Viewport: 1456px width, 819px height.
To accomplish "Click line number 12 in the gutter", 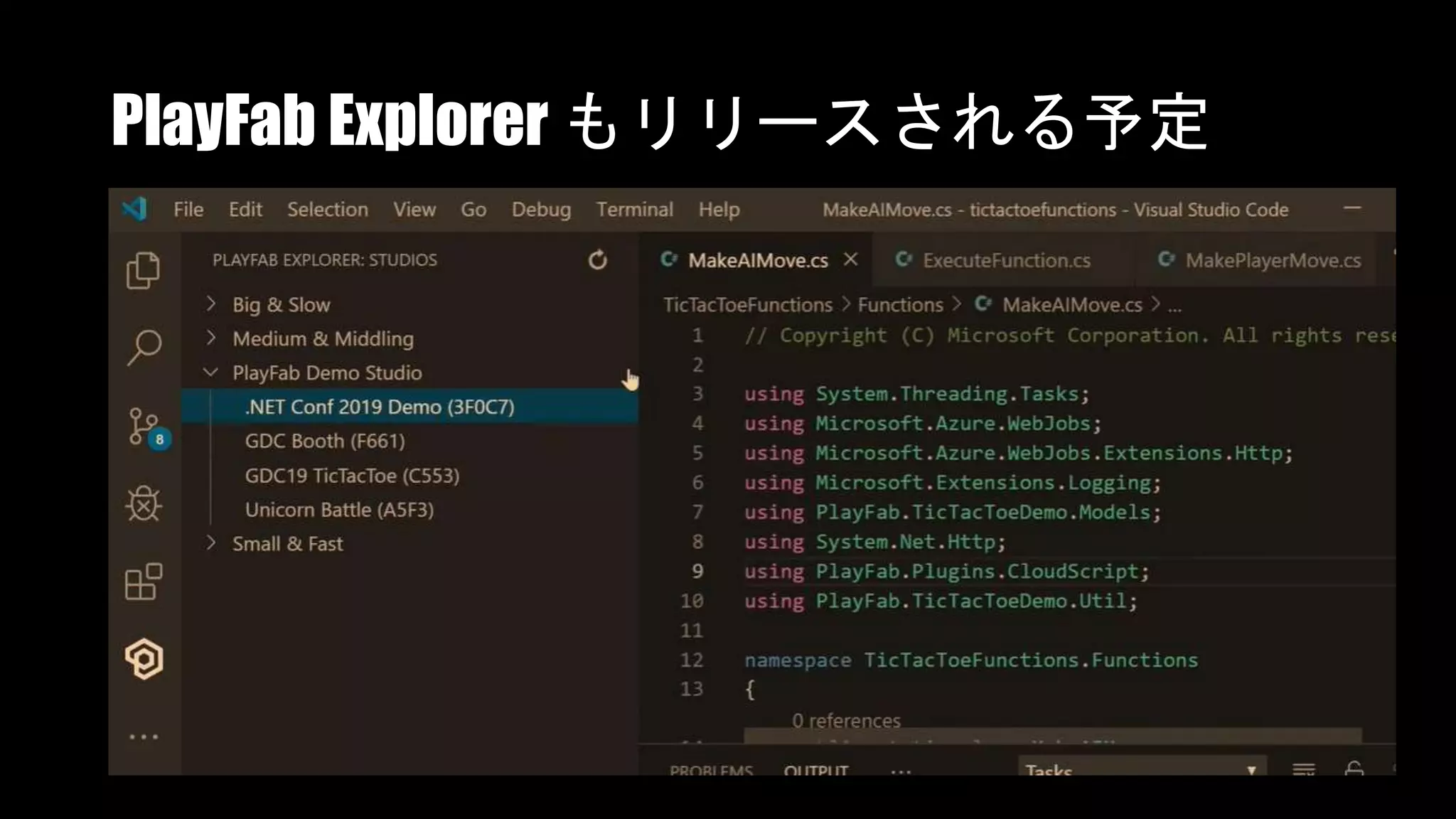I will coord(691,660).
